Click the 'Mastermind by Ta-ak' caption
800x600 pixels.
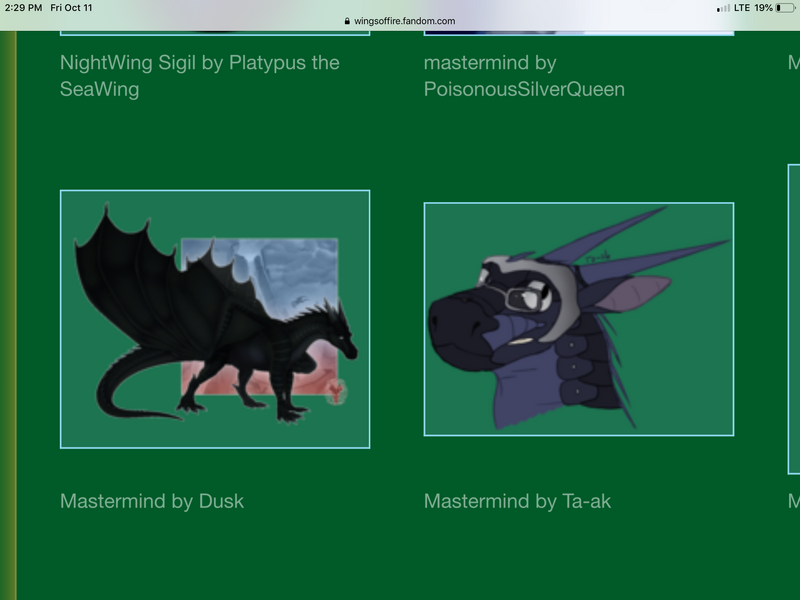517,501
